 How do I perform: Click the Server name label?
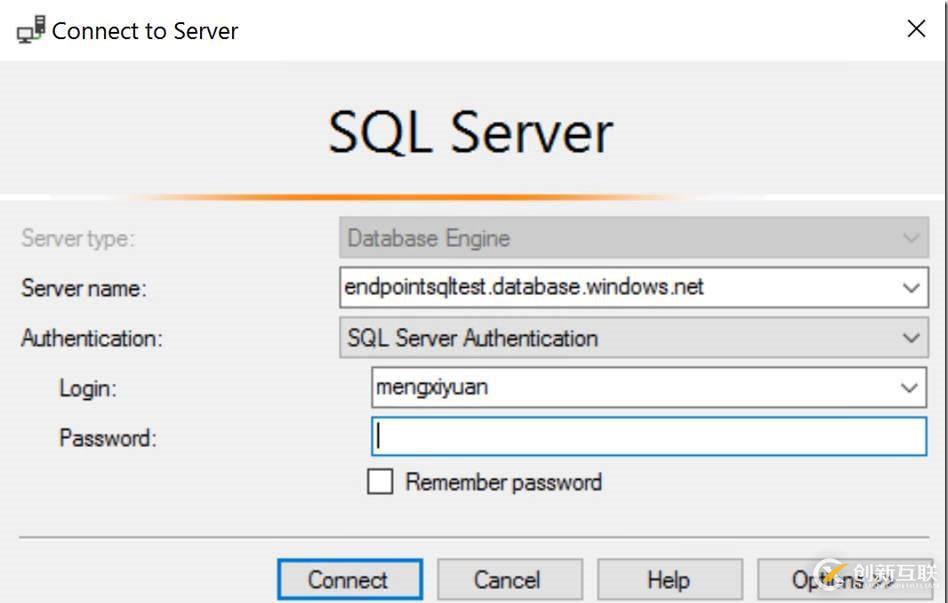84,288
